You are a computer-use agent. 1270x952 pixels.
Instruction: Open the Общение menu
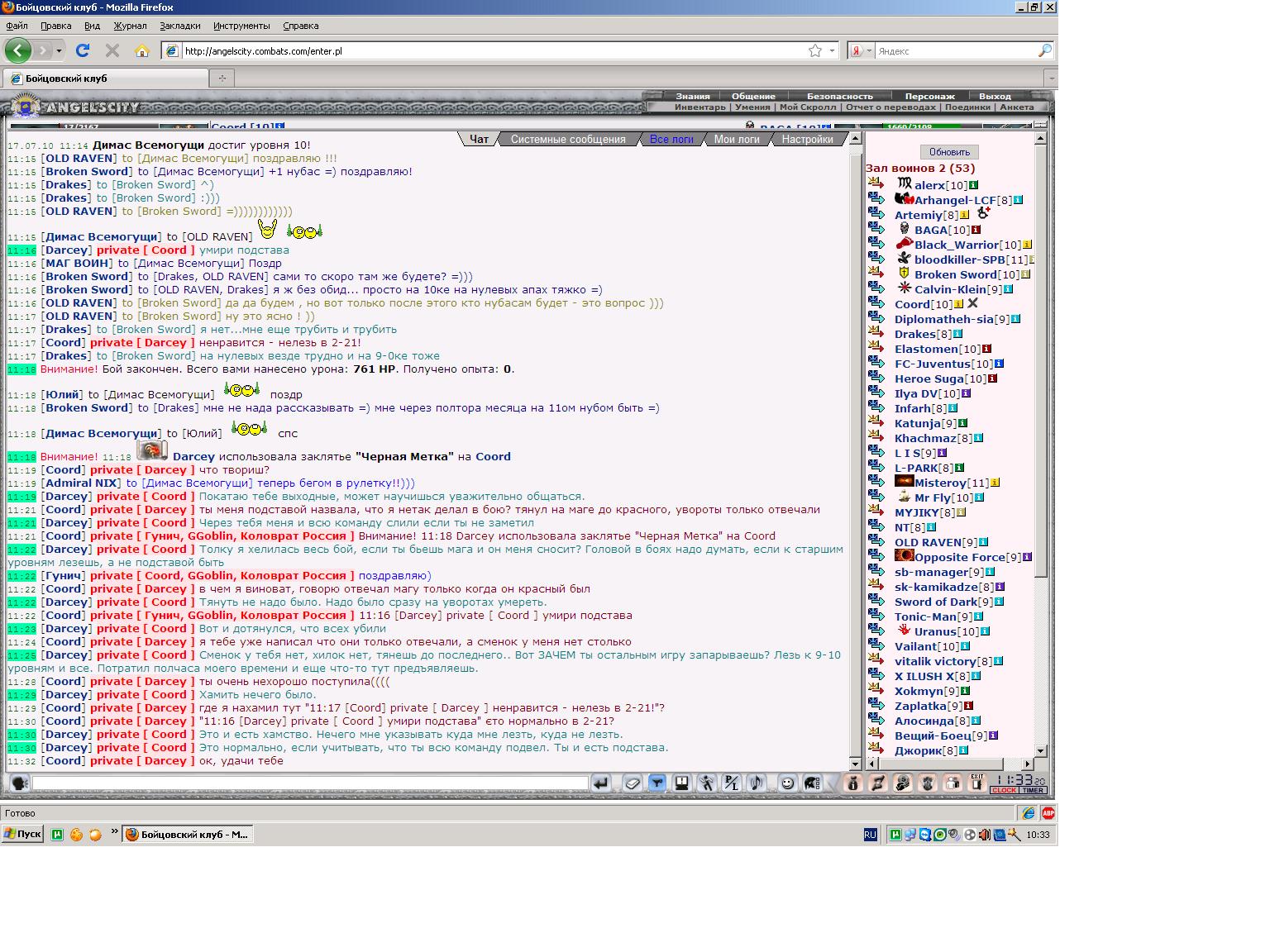pyautogui.click(x=753, y=96)
